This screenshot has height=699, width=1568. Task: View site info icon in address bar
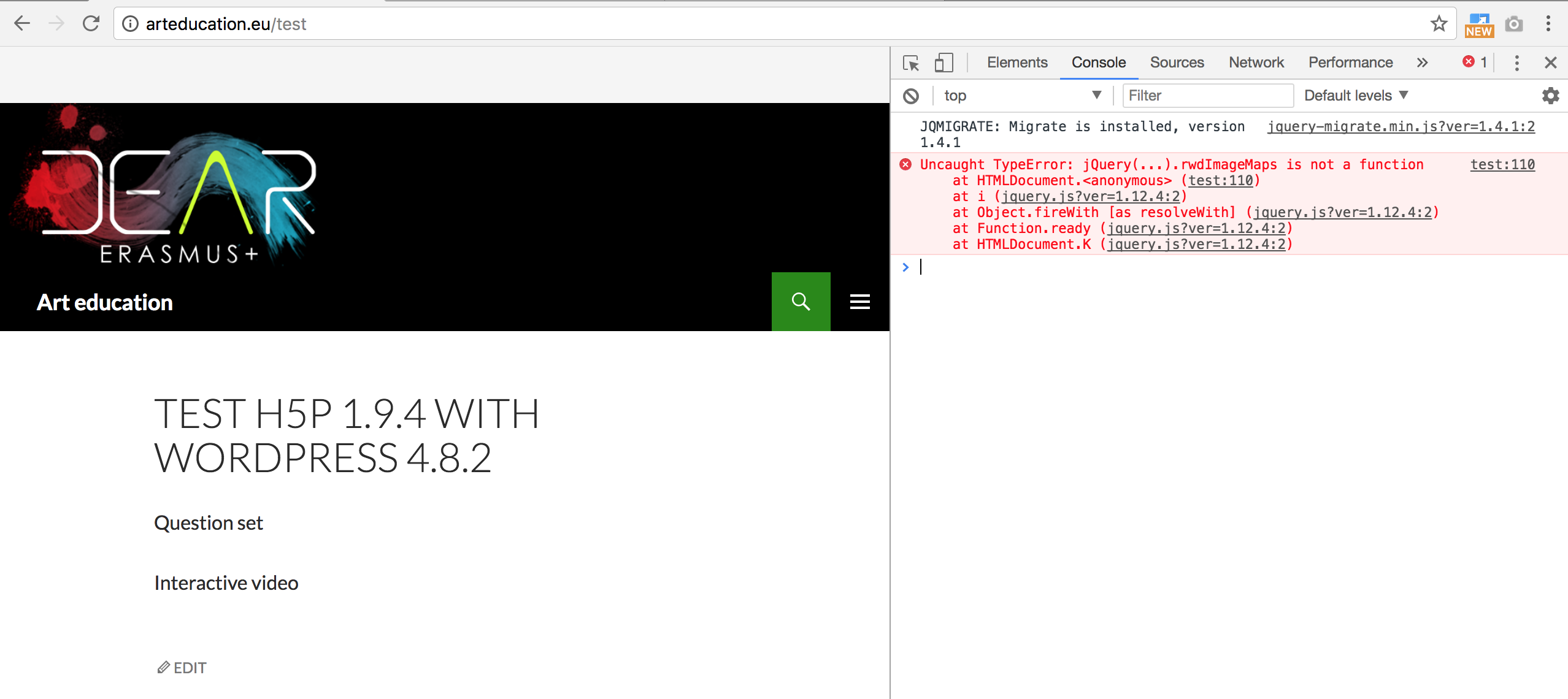[130, 24]
